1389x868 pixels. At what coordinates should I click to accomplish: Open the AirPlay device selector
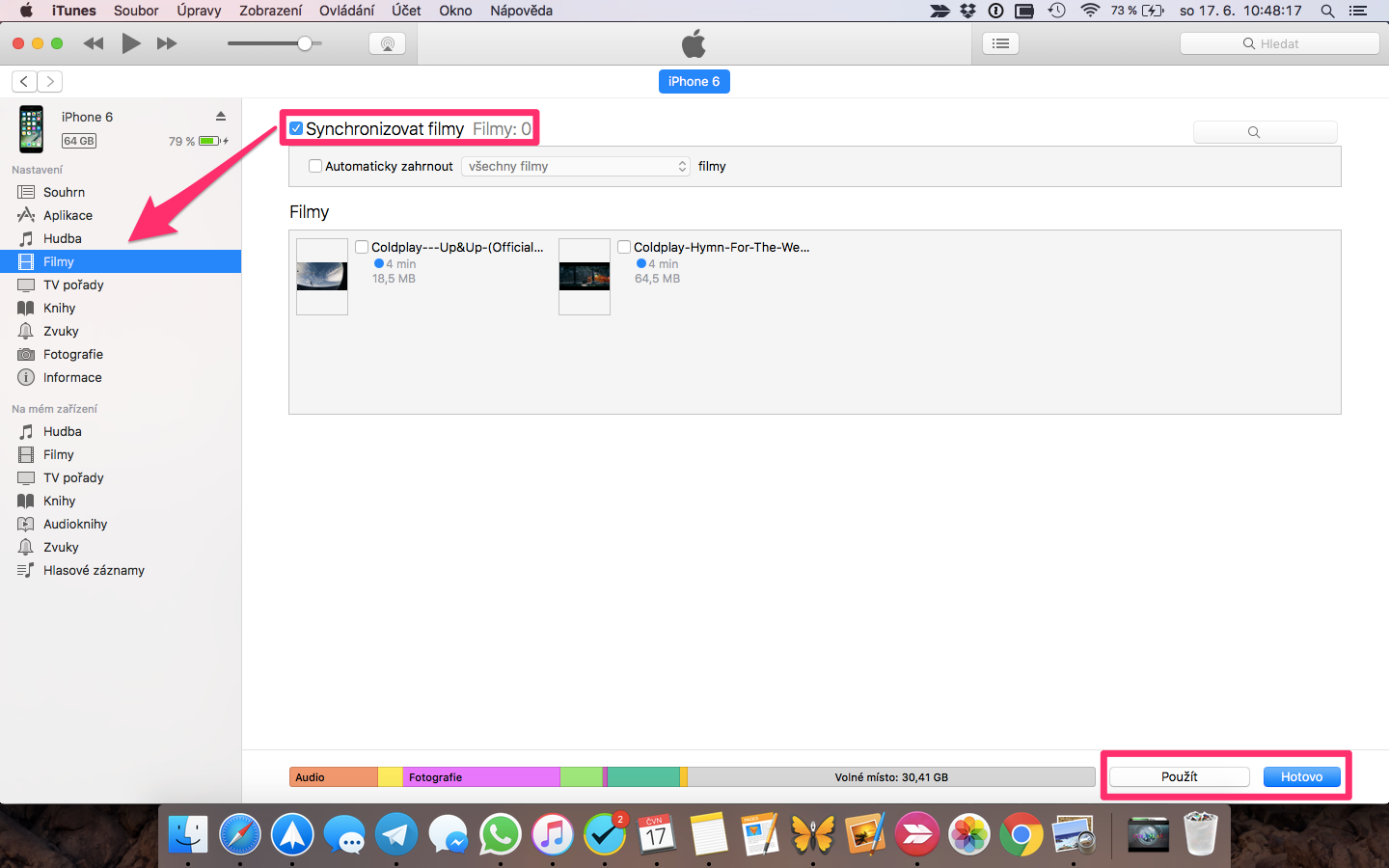point(387,42)
